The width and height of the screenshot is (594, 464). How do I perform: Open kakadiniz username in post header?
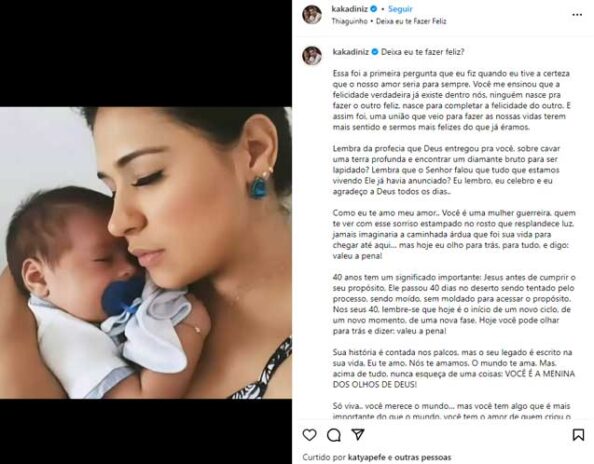(x=349, y=9)
